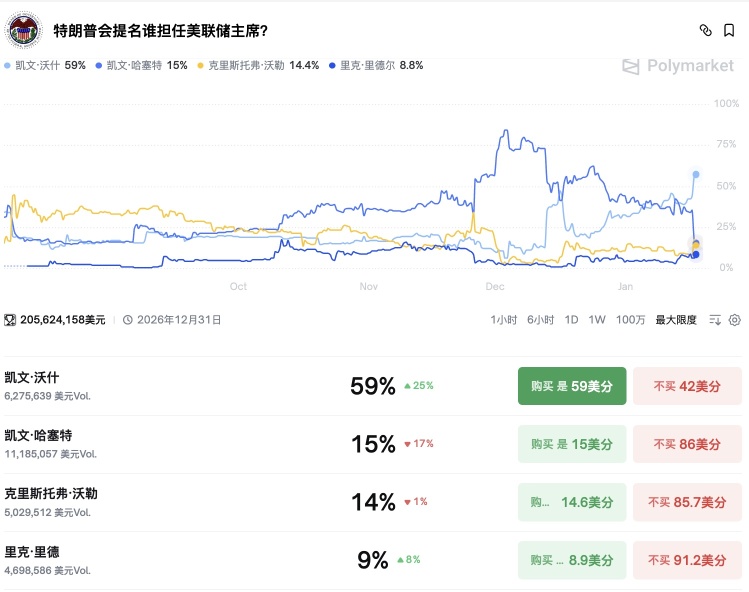749x592 pixels.
Task: Select the 6小时 chart range
Action: (x=540, y=320)
